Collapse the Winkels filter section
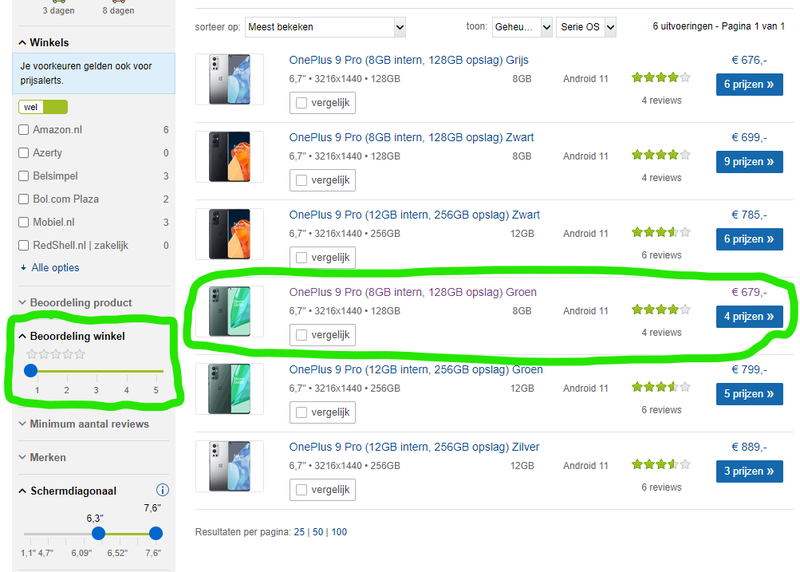 43,42
